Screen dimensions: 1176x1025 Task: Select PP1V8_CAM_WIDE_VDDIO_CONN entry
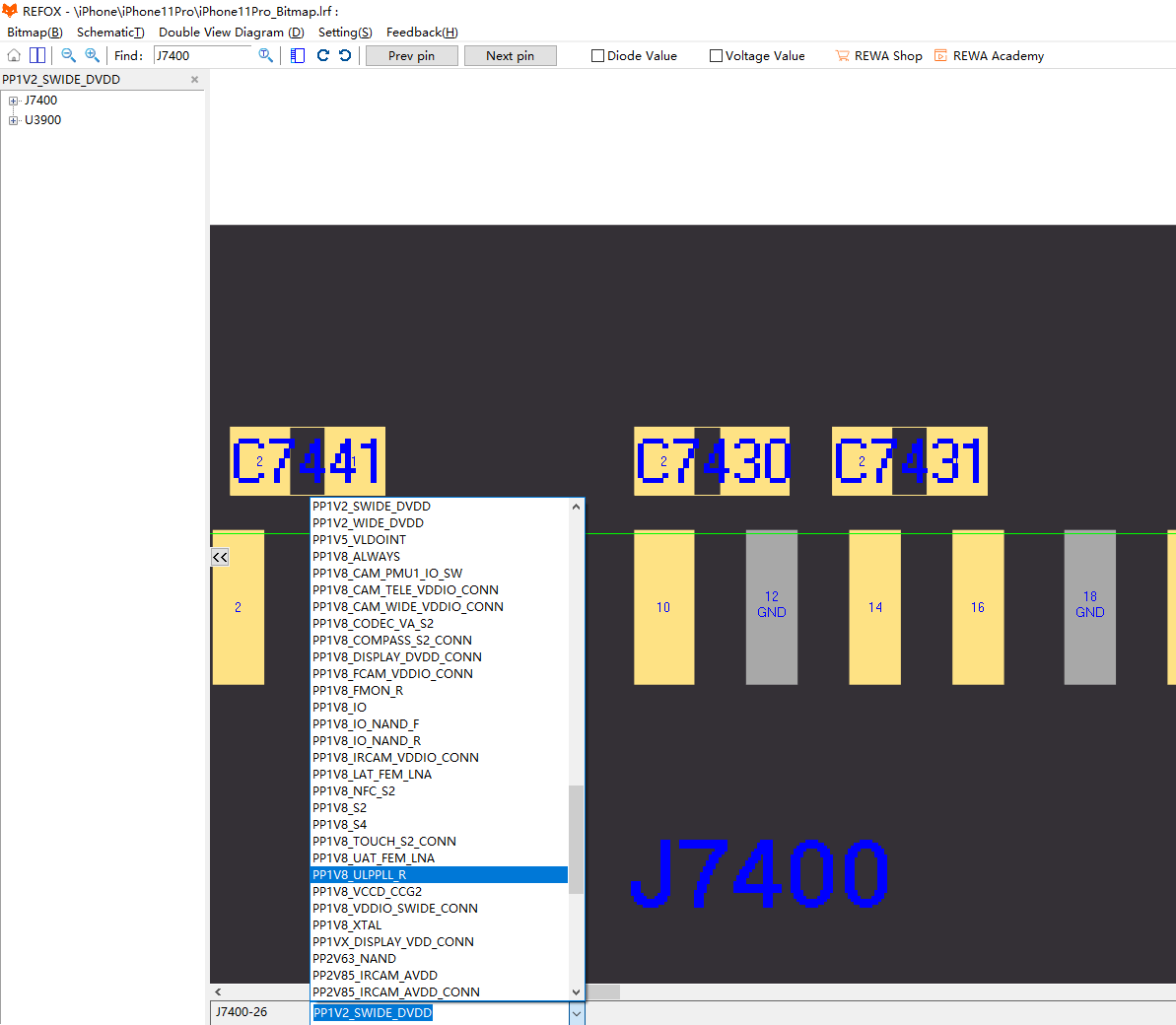(x=439, y=606)
